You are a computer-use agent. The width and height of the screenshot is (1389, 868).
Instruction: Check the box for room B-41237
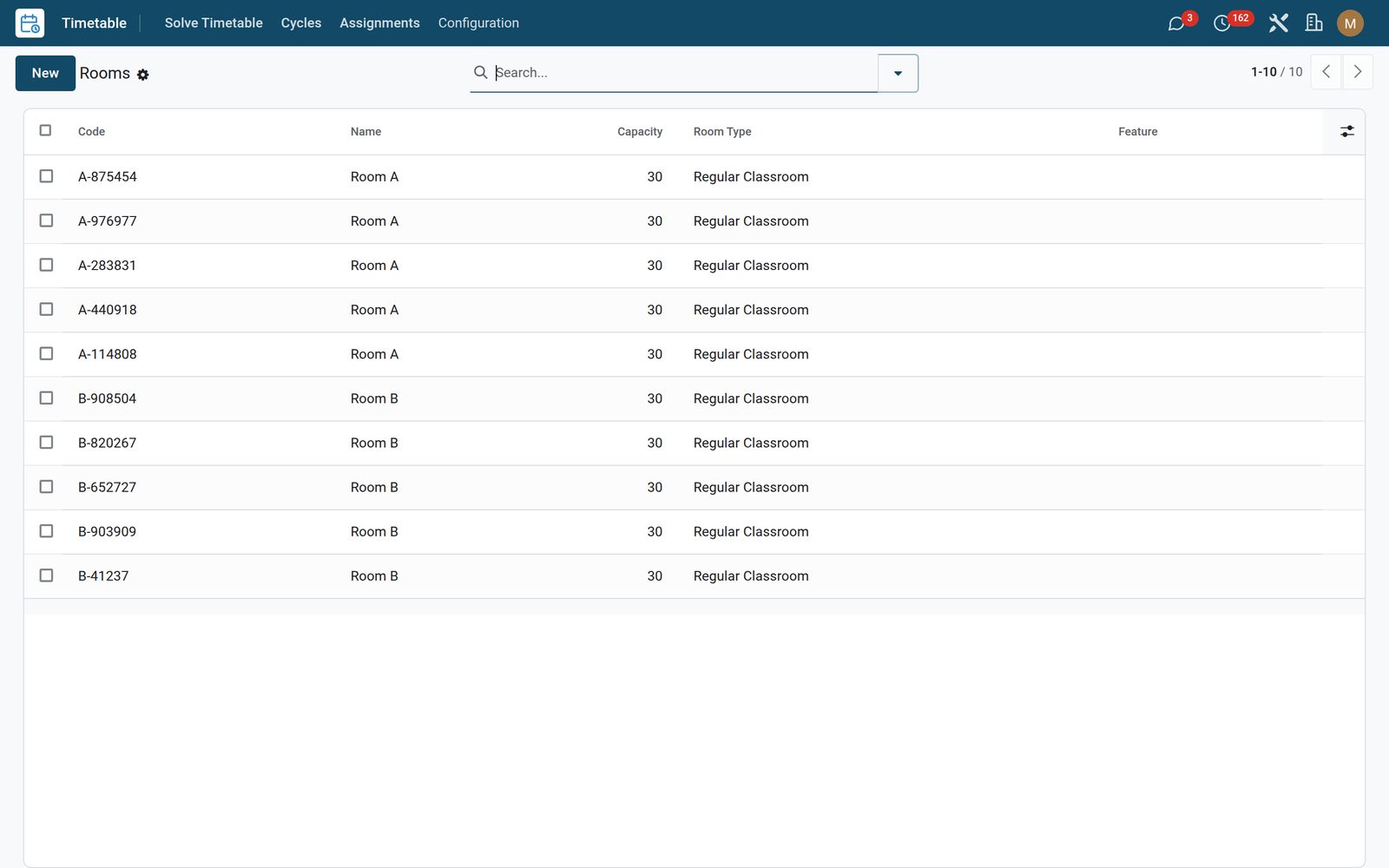[x=47, y=575]
